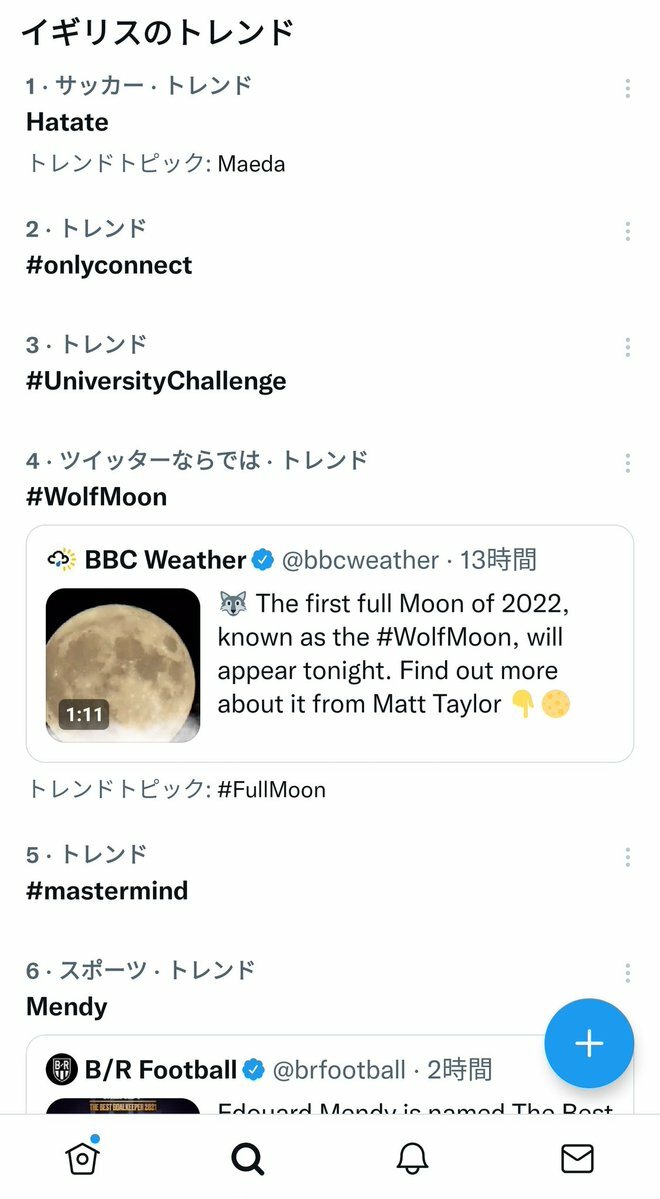Open more options for Mendy trend

[x=627, y=972]
